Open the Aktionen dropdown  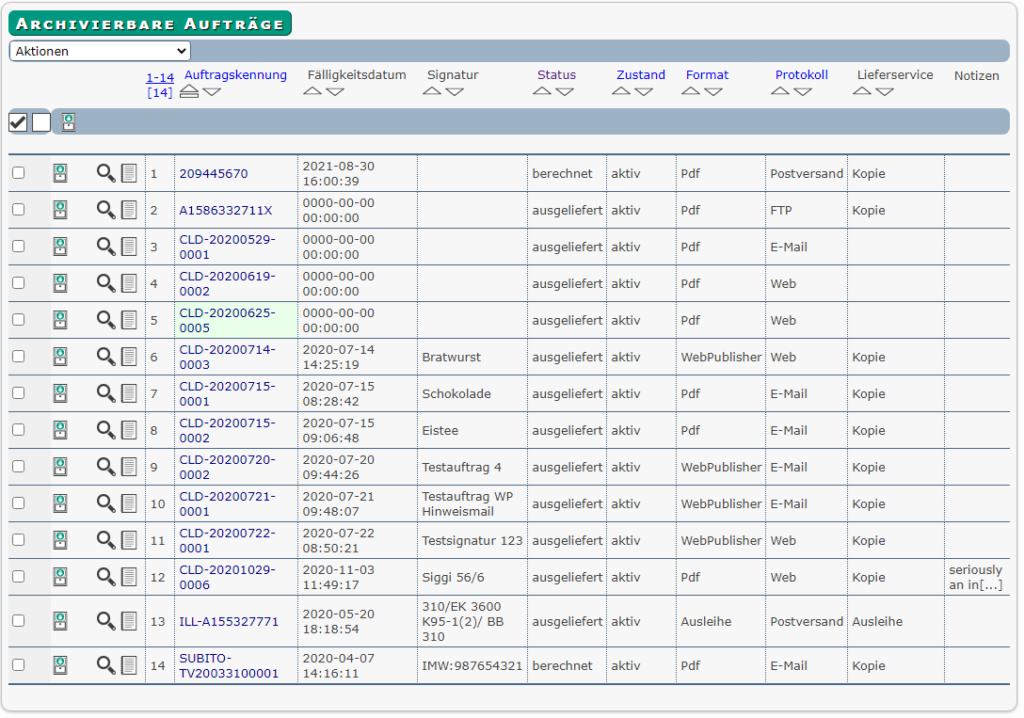pyautogui.click(x=100, y=51)
